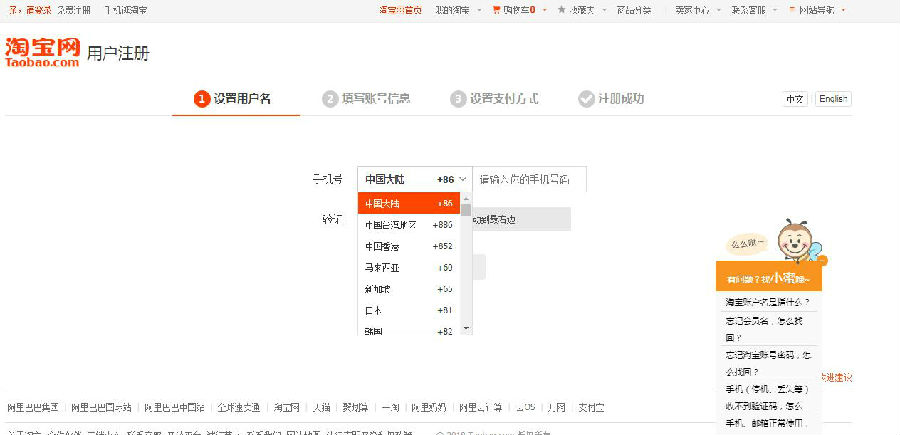Expand the shopping cart dropdown arrow

tap(544, 10)
